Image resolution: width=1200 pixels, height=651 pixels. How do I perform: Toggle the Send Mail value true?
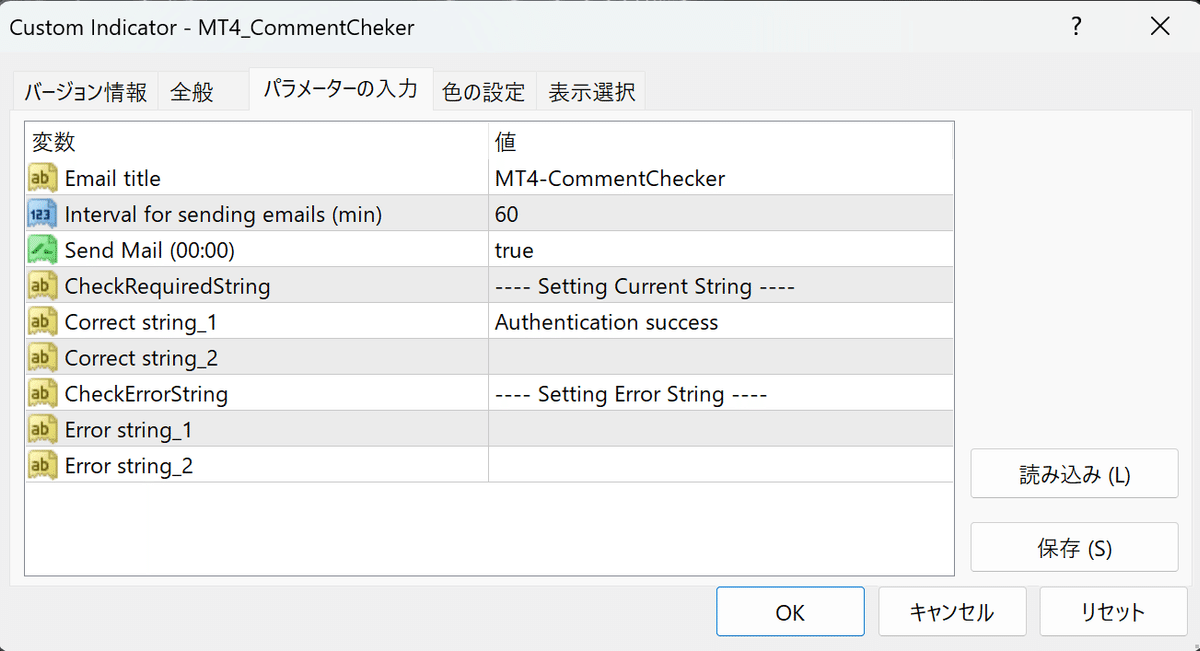[x=721, y=251]
